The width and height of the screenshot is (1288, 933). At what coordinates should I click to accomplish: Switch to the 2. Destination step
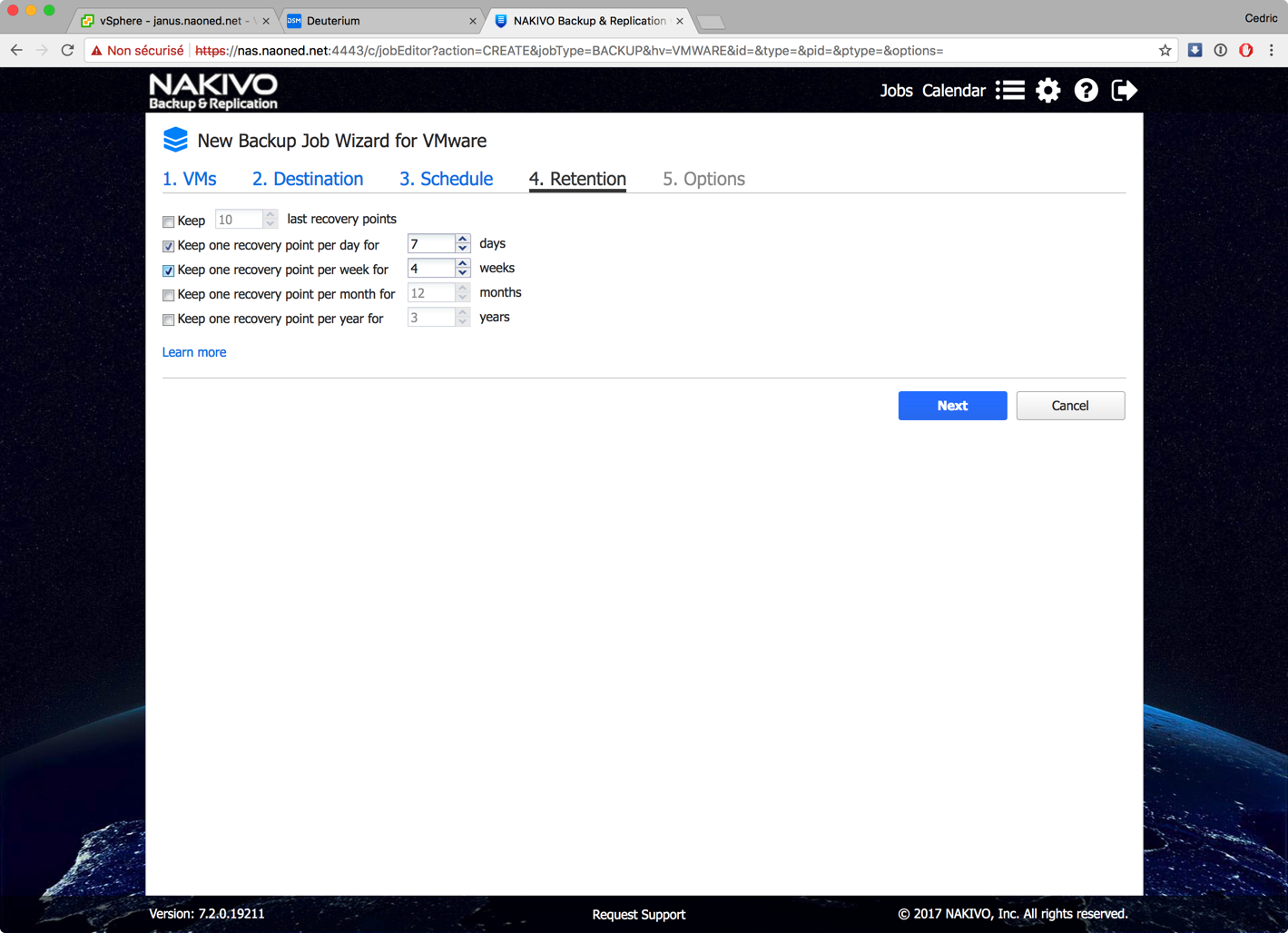308,179
